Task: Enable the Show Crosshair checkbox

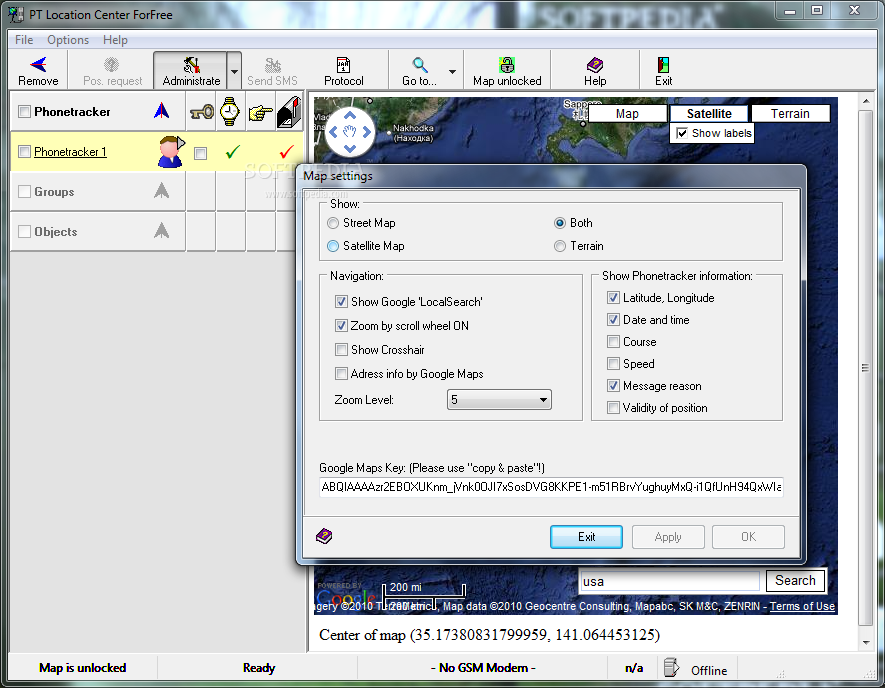Action: (341, 349)
